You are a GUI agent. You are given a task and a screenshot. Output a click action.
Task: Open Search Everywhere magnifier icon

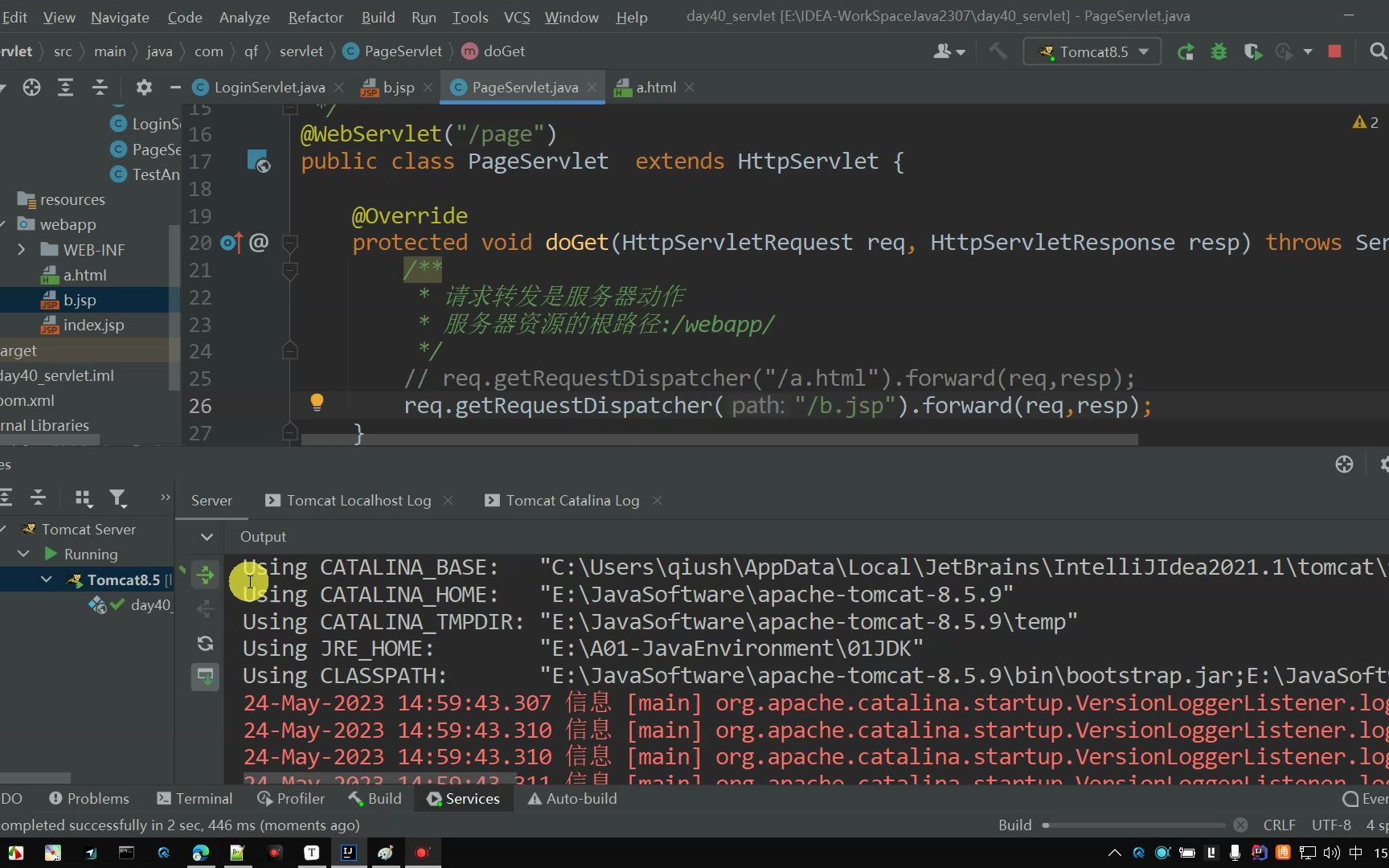(x=1378, y=51)
